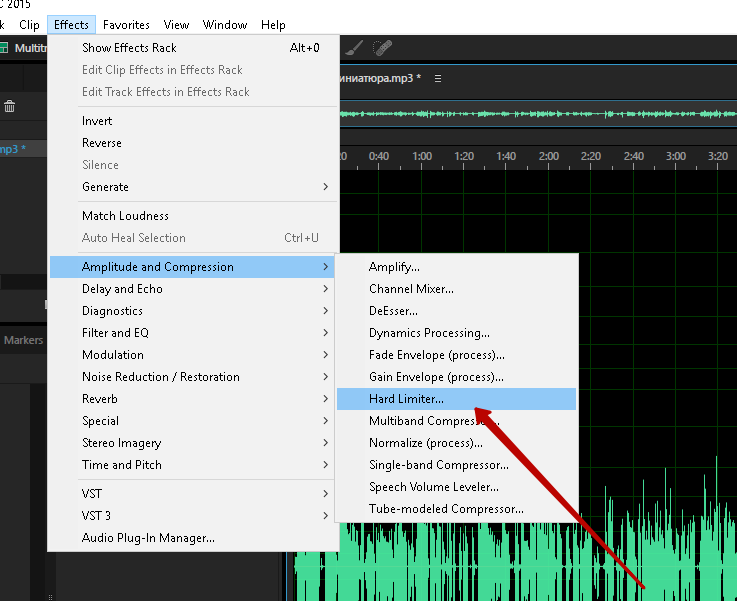This screenshot has width=737, height=601.
Task: Click timeline ruler at 3:00
Action: [675, 156]
